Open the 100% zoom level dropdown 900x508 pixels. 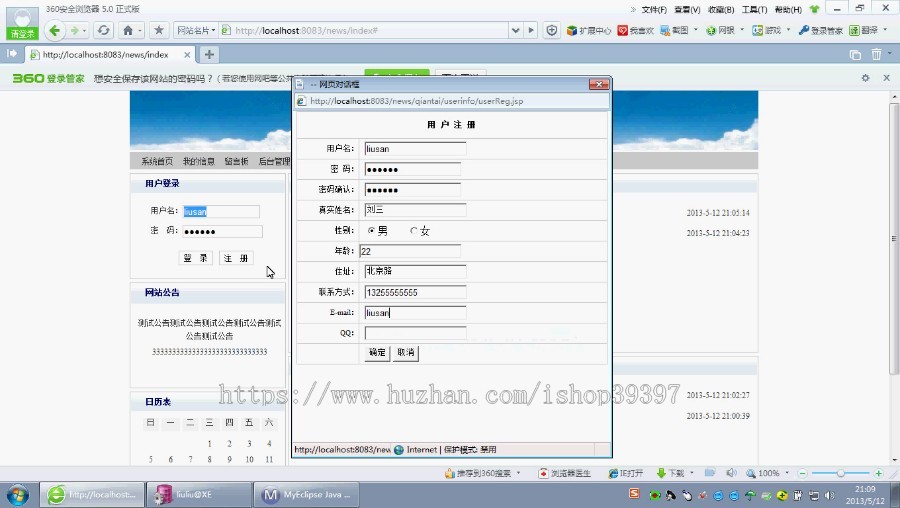[x=787, y=473]
